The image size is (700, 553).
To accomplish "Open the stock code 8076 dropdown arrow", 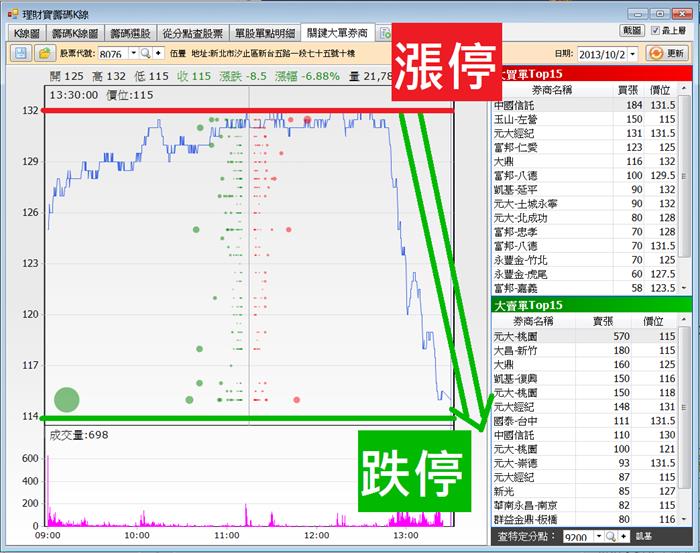I will coord(133,54).
